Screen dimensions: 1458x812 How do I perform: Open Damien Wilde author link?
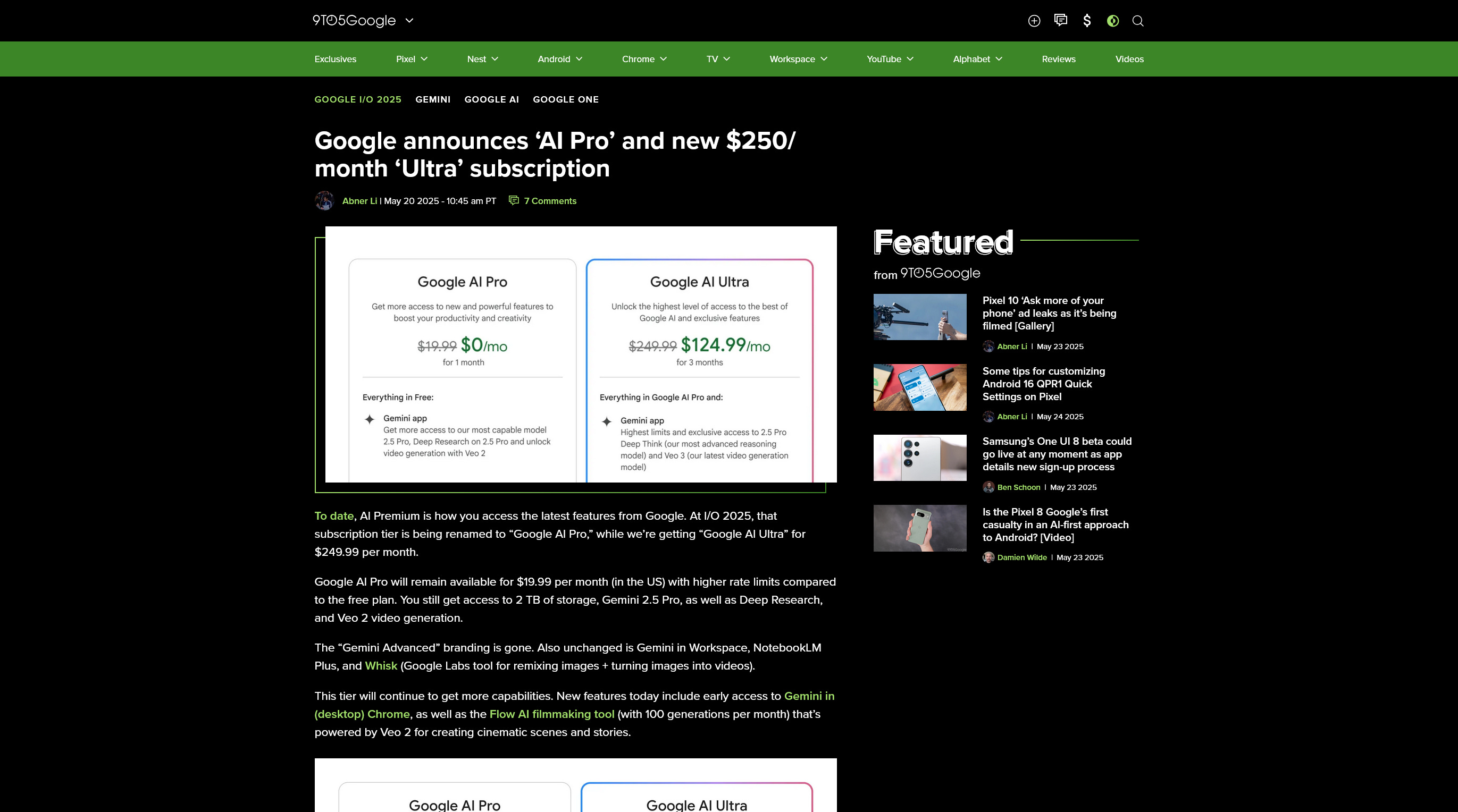tap(1021, 557)
